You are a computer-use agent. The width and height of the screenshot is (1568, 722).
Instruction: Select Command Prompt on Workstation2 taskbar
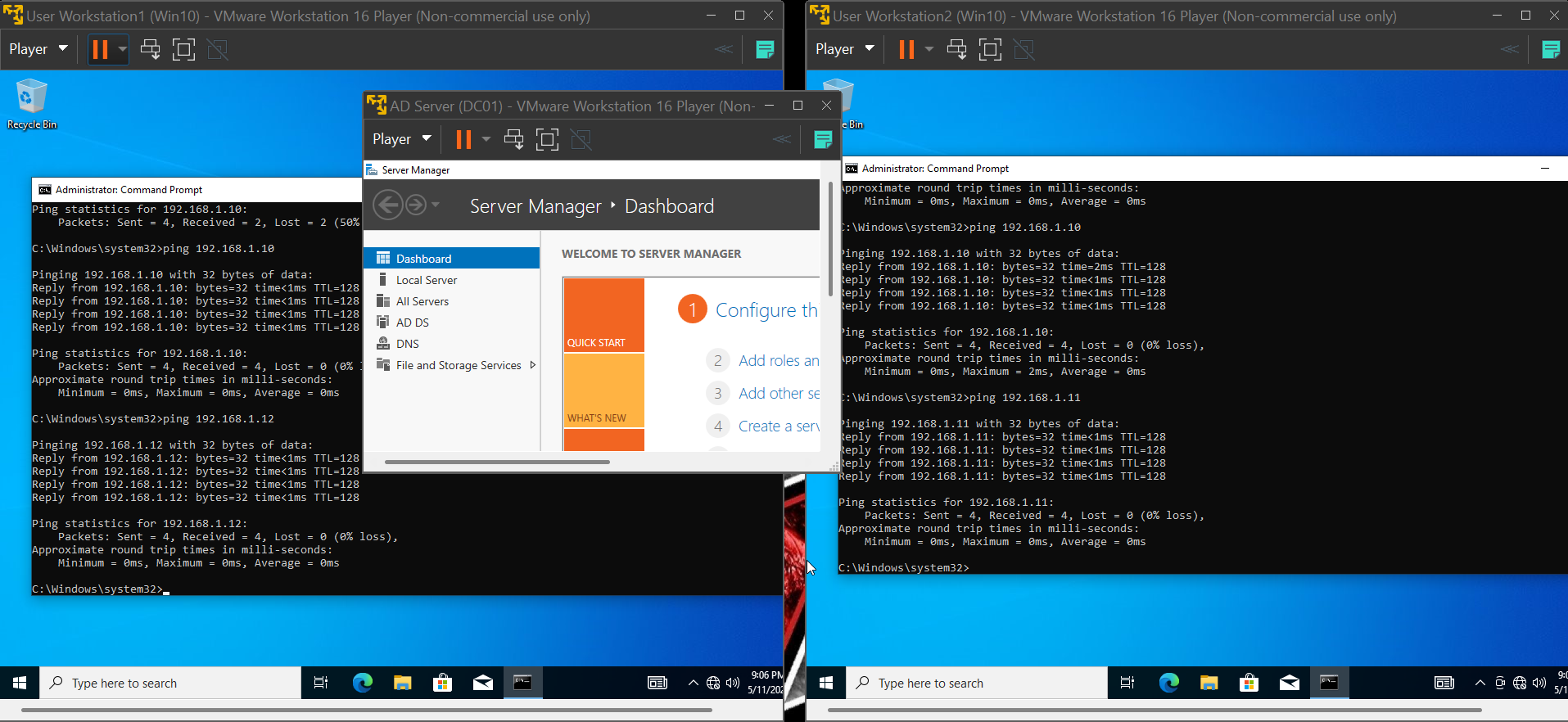pyautogui.click(x=1329, y=683)
